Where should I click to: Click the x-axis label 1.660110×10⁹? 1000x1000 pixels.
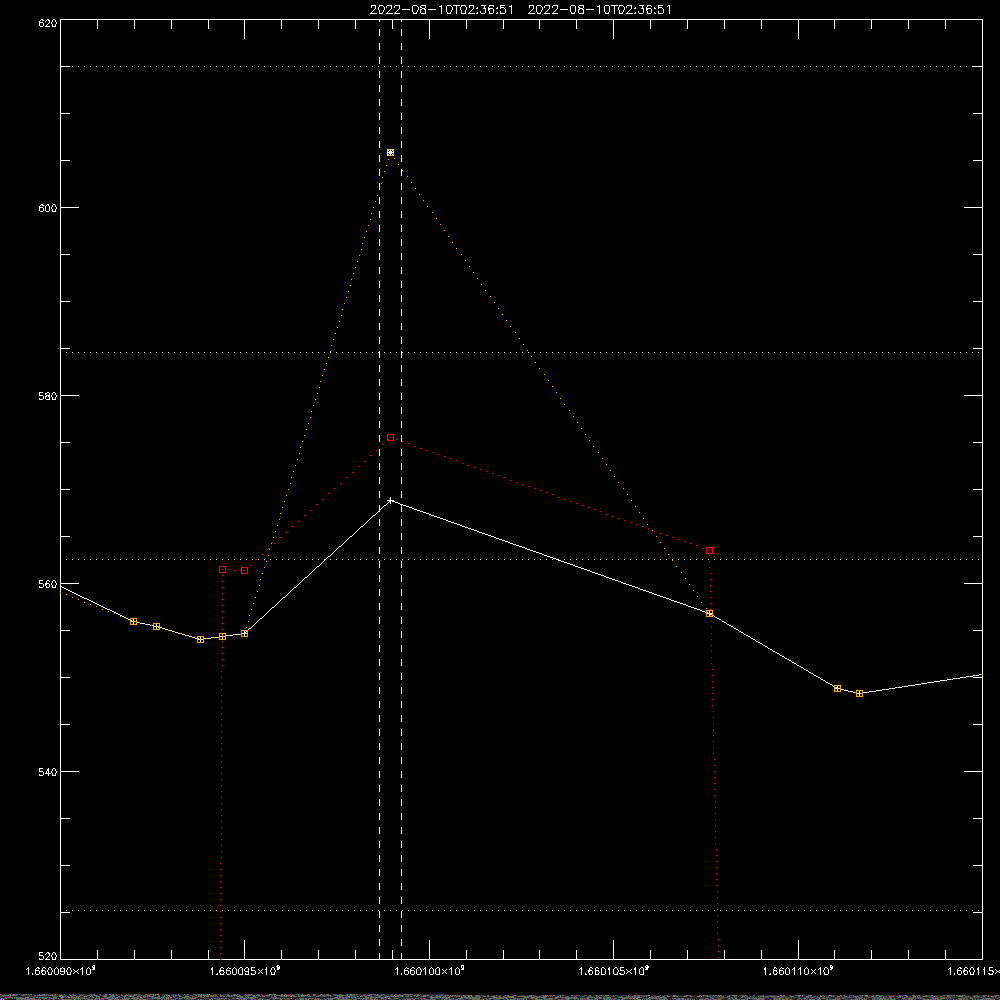798,971
